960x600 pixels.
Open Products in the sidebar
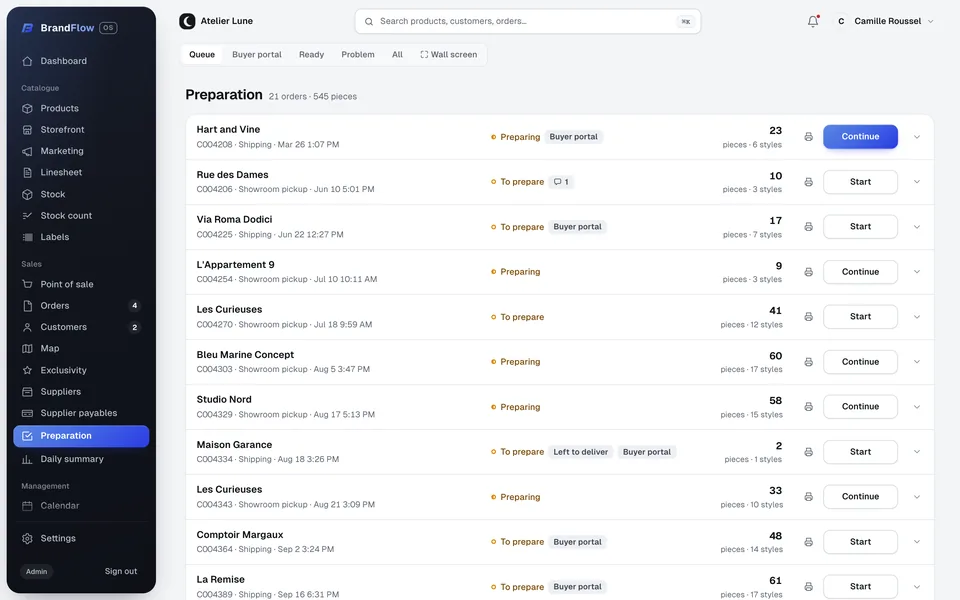tap(81, 108)
